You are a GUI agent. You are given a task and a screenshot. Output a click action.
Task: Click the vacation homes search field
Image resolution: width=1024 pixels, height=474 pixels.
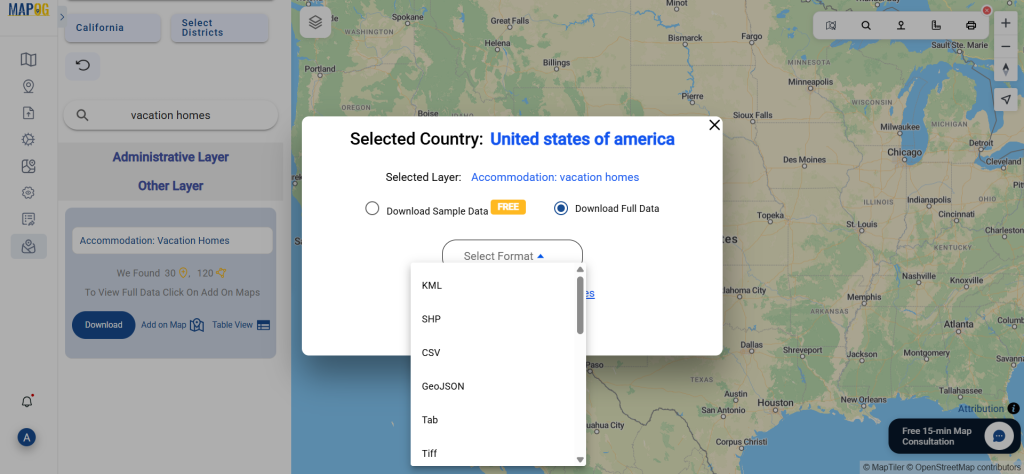(170, 115)
